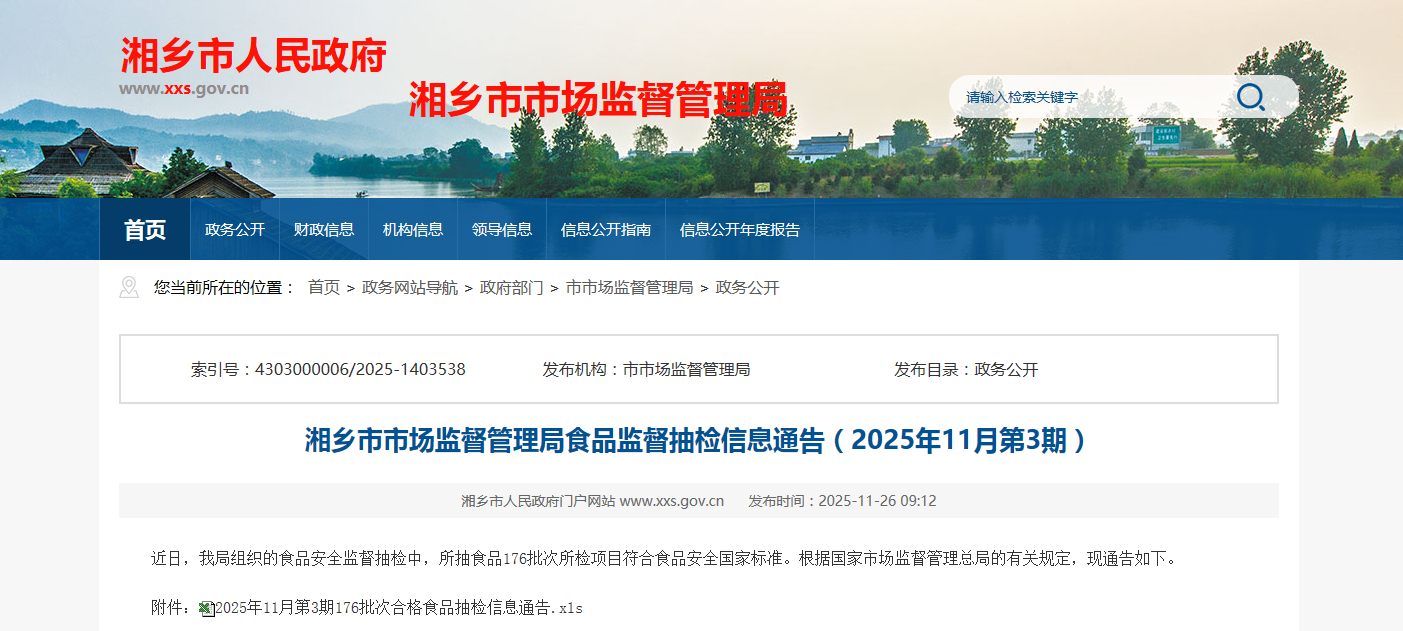Viewport: 1403px width, 631px height.
Task: Go to 机构信息 in navigation bar
Action: 413,230
